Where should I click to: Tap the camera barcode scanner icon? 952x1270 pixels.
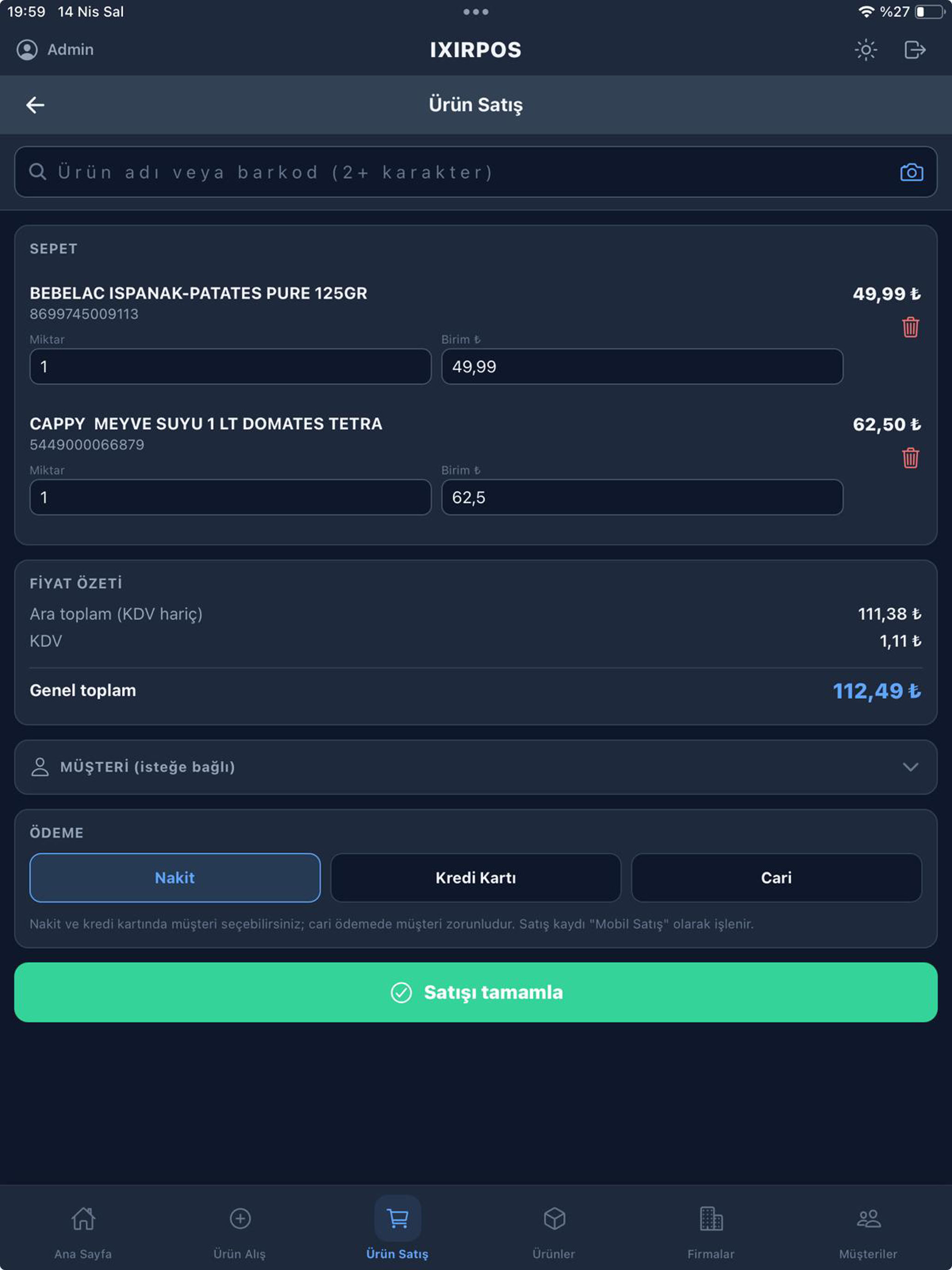[911, 172]
